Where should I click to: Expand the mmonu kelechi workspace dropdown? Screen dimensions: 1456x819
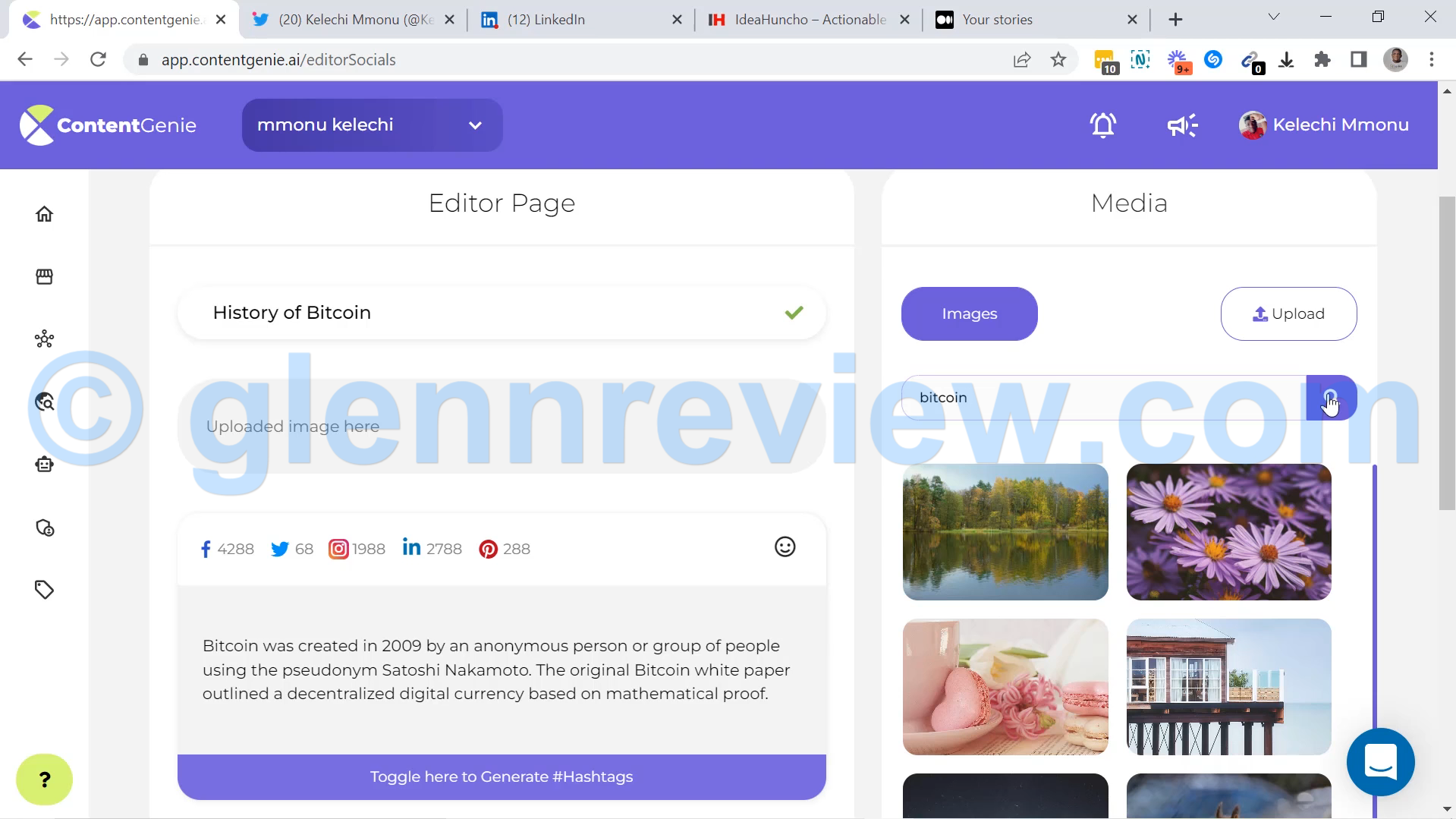372,124
